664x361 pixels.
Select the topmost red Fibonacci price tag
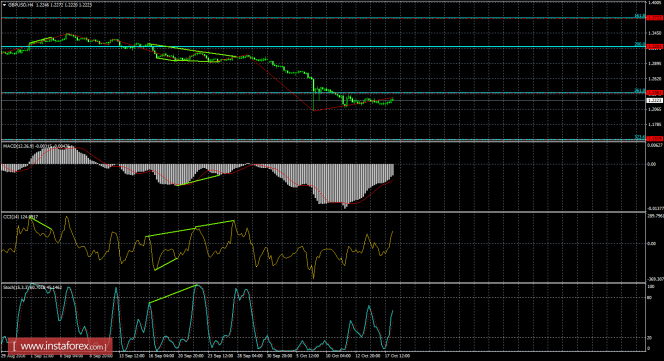point(654,18)
